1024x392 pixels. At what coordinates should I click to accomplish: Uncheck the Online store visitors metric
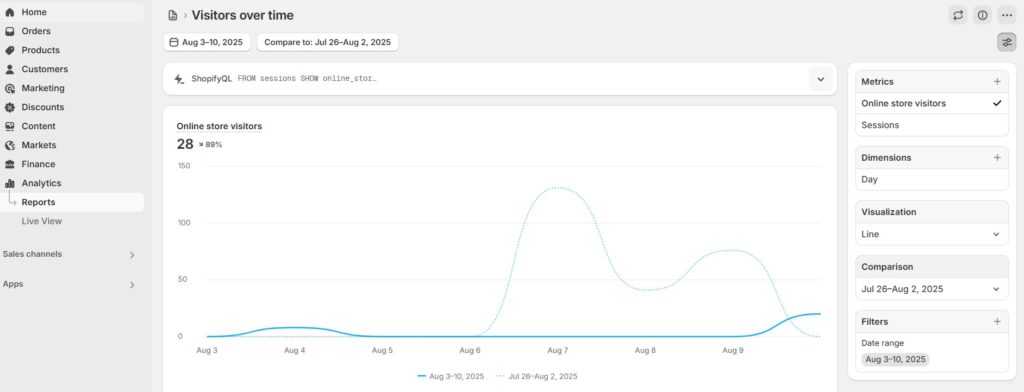click(932, 103)
